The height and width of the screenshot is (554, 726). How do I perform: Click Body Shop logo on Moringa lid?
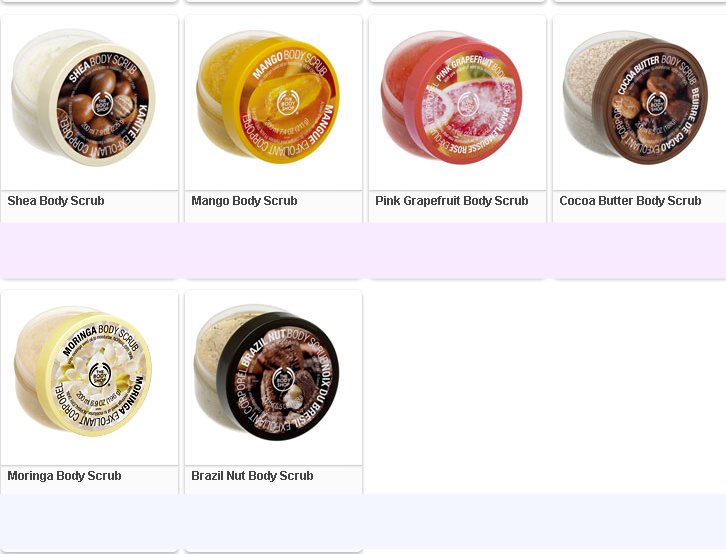point(100,375)
